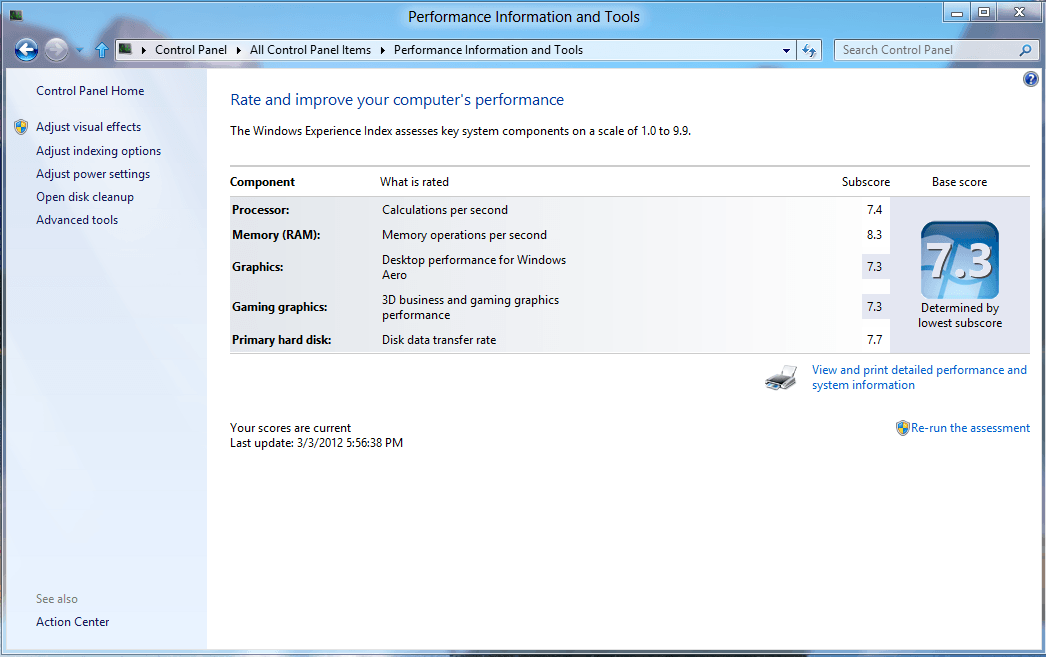Click the printer icon
Image resolution: width=1046 pixels, height=657 pixels.
point(781,378)
